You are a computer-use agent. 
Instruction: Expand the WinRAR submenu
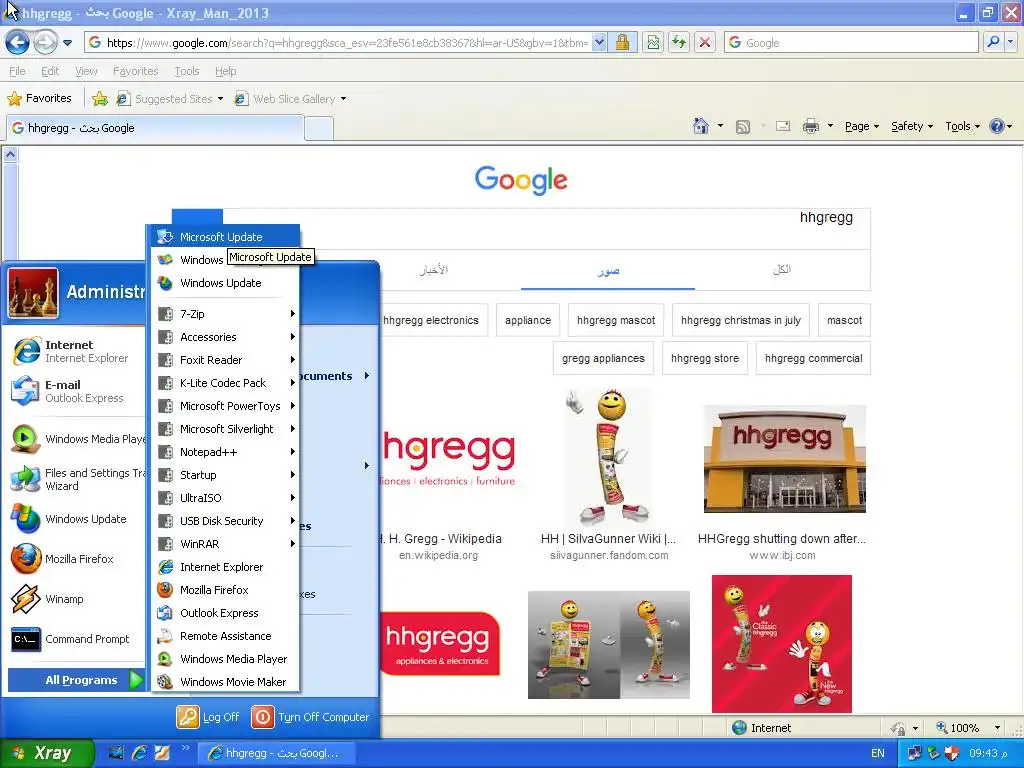[x=225, y=544]
